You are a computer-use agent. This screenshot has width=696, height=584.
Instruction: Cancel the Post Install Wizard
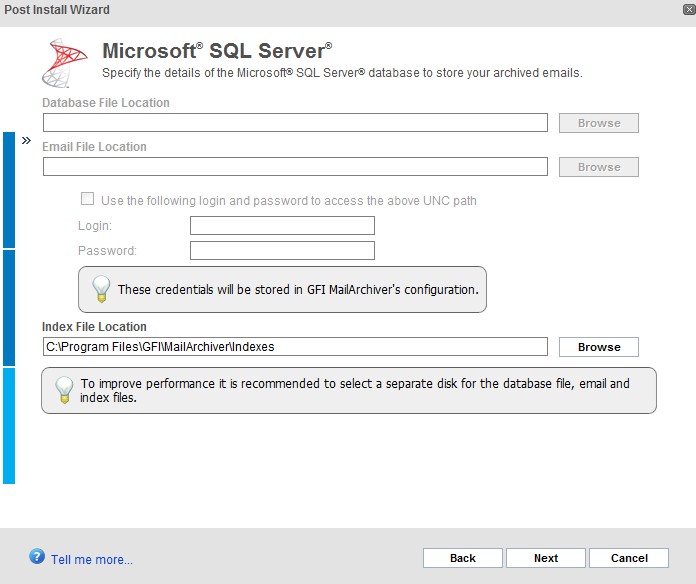(629, 558)
